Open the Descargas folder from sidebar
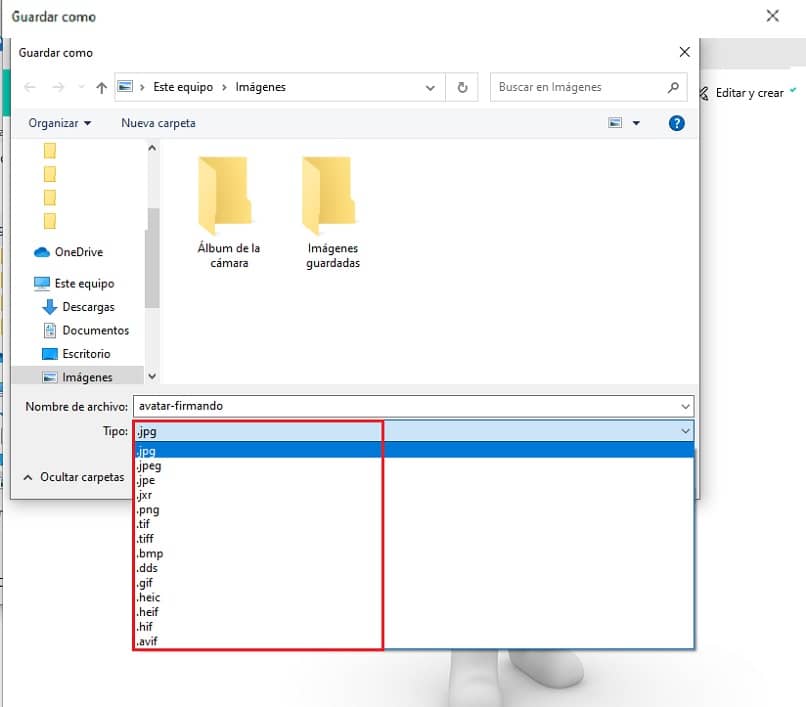This screenshot has width=806, height=707. [x=90, y=308]
